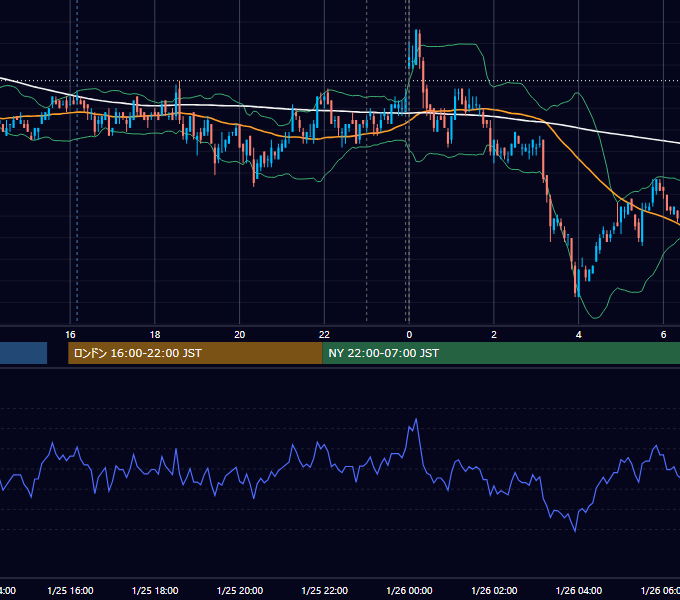The width and height of the screenshot is (680, 600).
Task: Click the 1/26 02:00 date label
Action: click(494, 590)
